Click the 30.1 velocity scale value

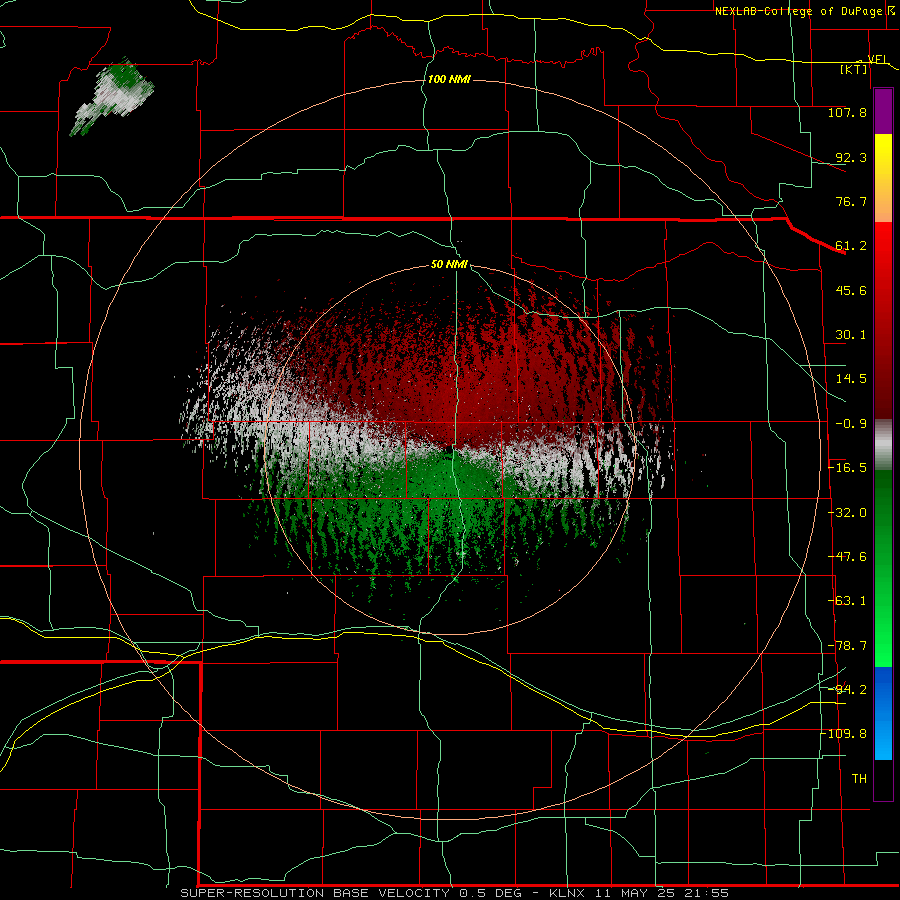[851, 335]
